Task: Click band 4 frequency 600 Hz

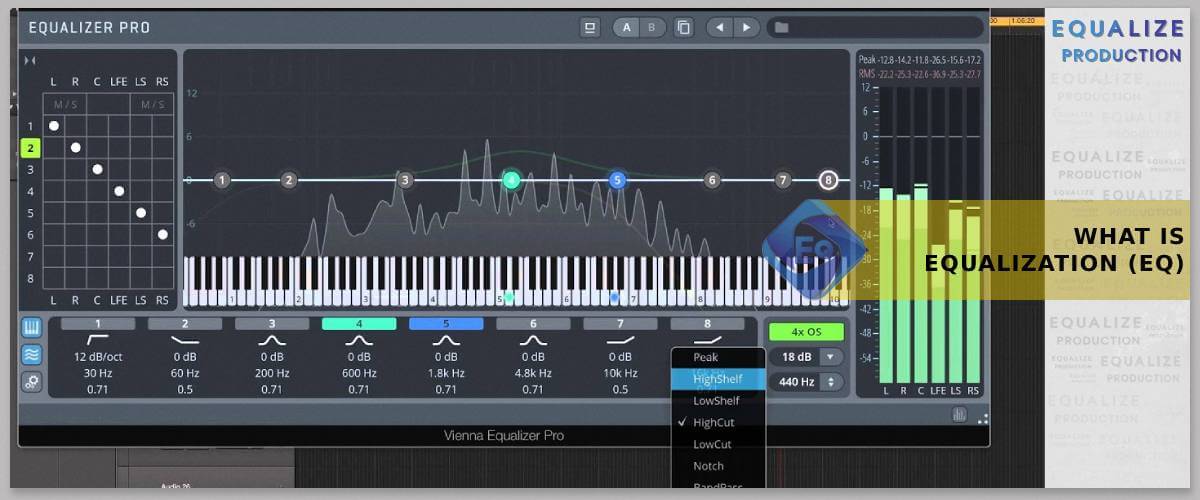Action: point(359,373)
